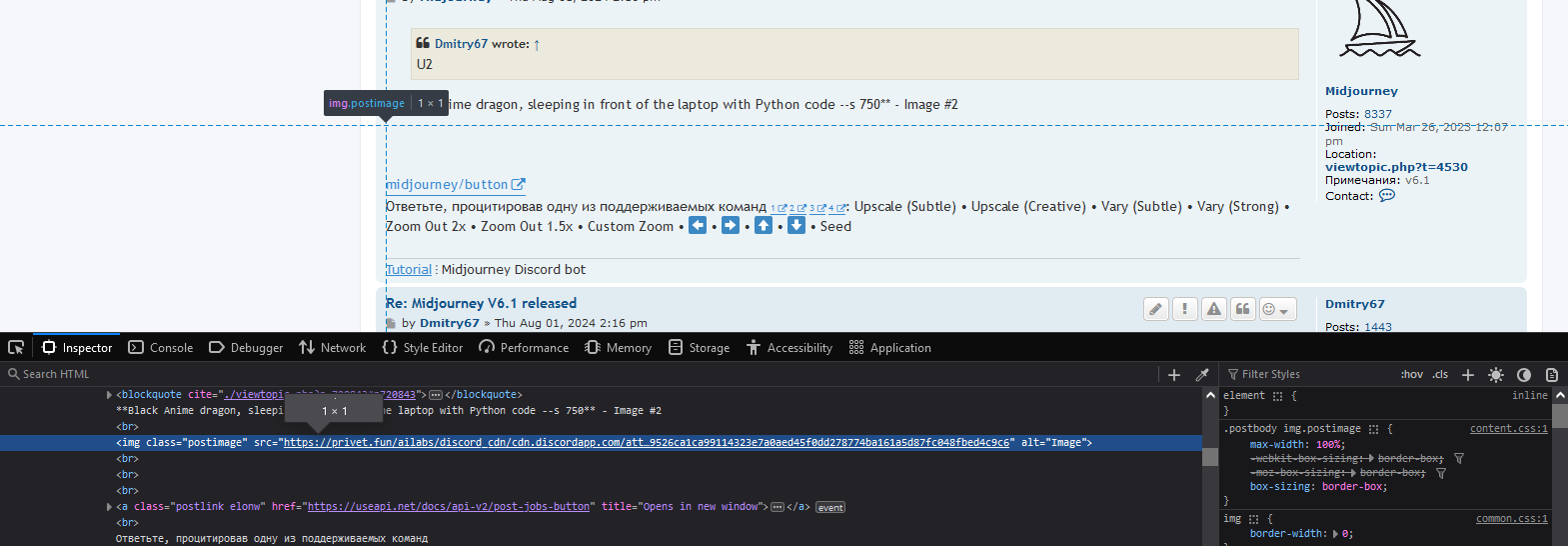
Task: Click filter icon beside -moz-box-sizing
Action: click(1441, 473)
